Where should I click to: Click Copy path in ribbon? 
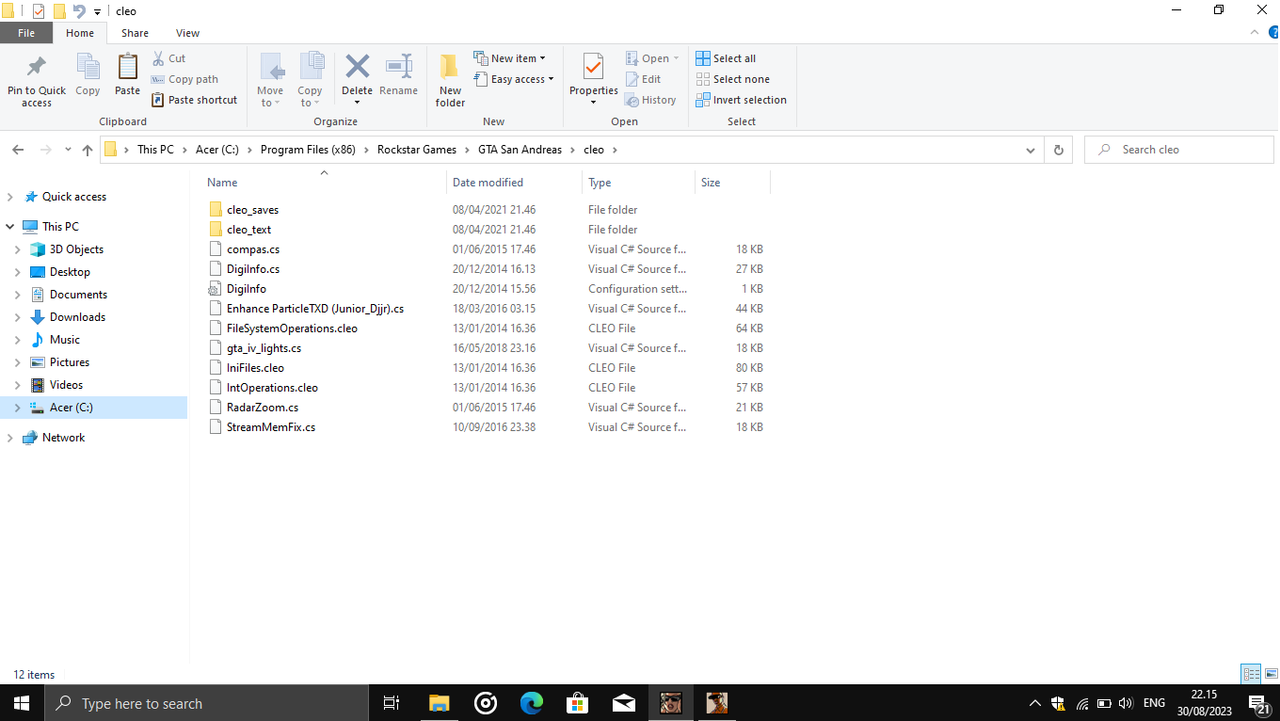185,79
